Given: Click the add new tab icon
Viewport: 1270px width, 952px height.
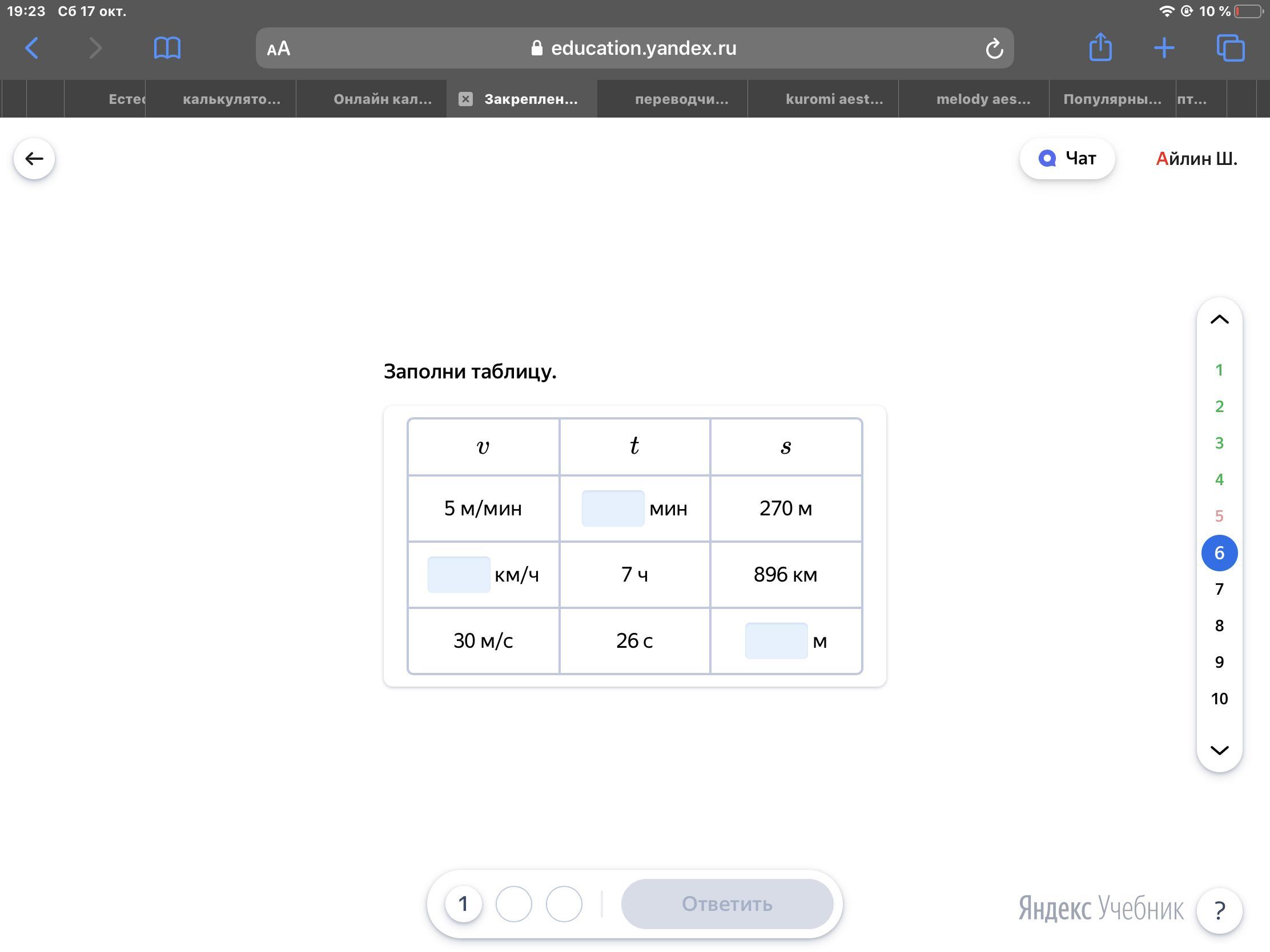Looking at the screenshot, I should [x=1163, y=48].
